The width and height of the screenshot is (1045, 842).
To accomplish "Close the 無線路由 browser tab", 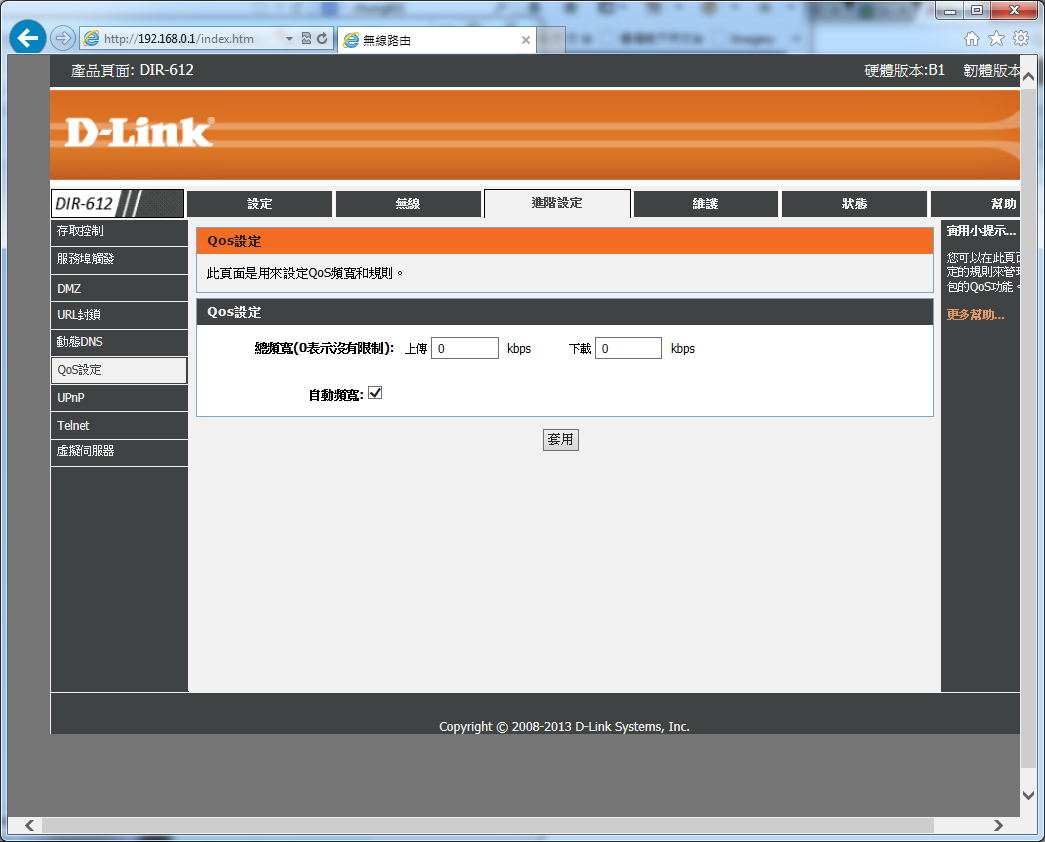I will (x=526, y=40).
